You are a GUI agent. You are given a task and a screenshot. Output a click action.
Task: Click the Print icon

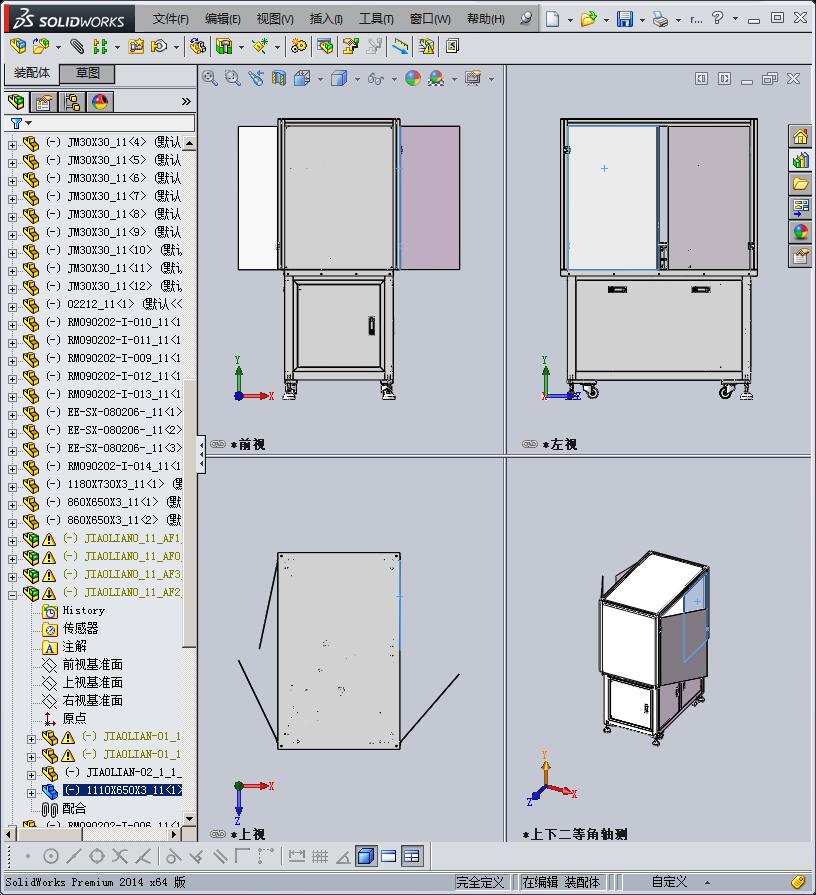660,19
